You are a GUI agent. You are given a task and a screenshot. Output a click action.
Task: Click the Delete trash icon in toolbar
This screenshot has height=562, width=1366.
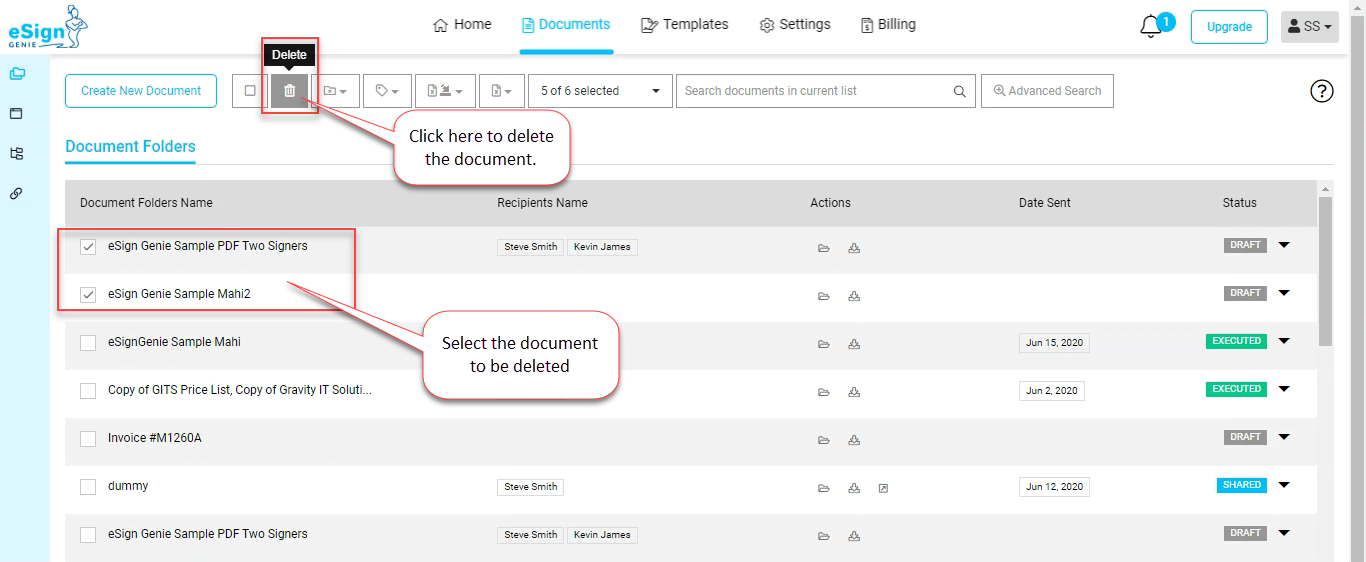[x=289, y=91]
